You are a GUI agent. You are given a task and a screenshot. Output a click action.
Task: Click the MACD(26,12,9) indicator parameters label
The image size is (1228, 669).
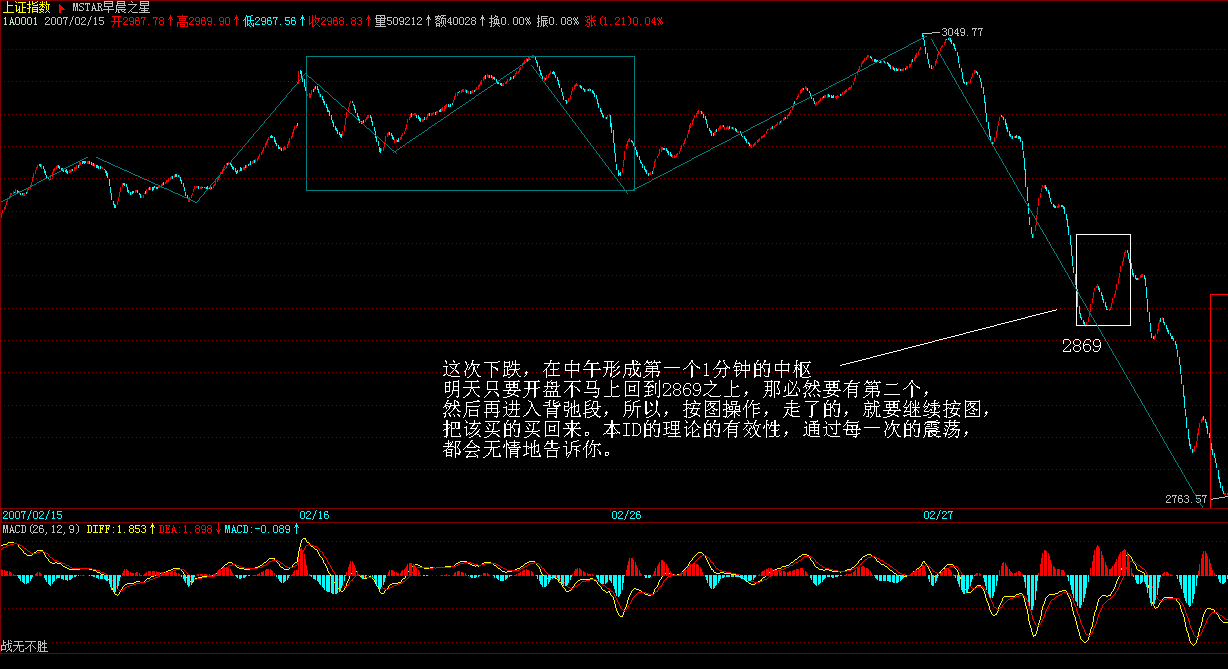(41, 528)
